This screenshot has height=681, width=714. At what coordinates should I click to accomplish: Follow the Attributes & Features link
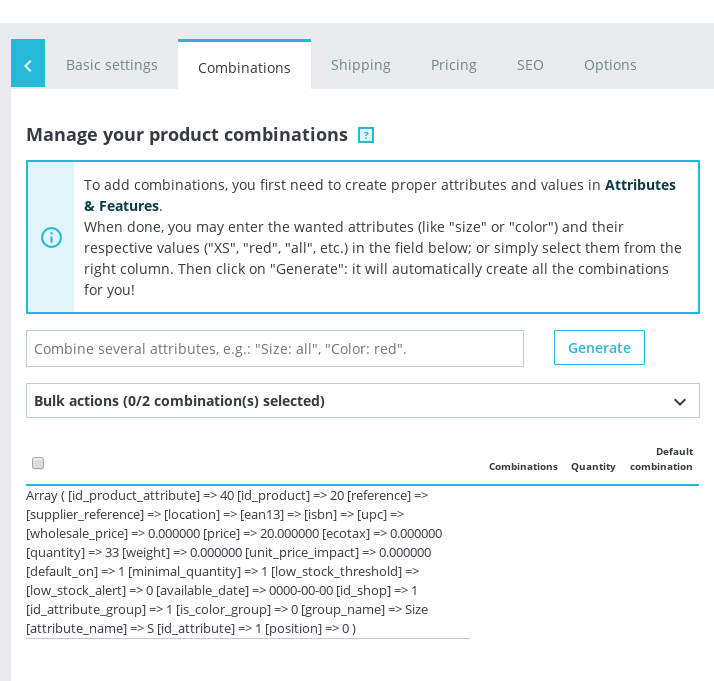[640, 185]
